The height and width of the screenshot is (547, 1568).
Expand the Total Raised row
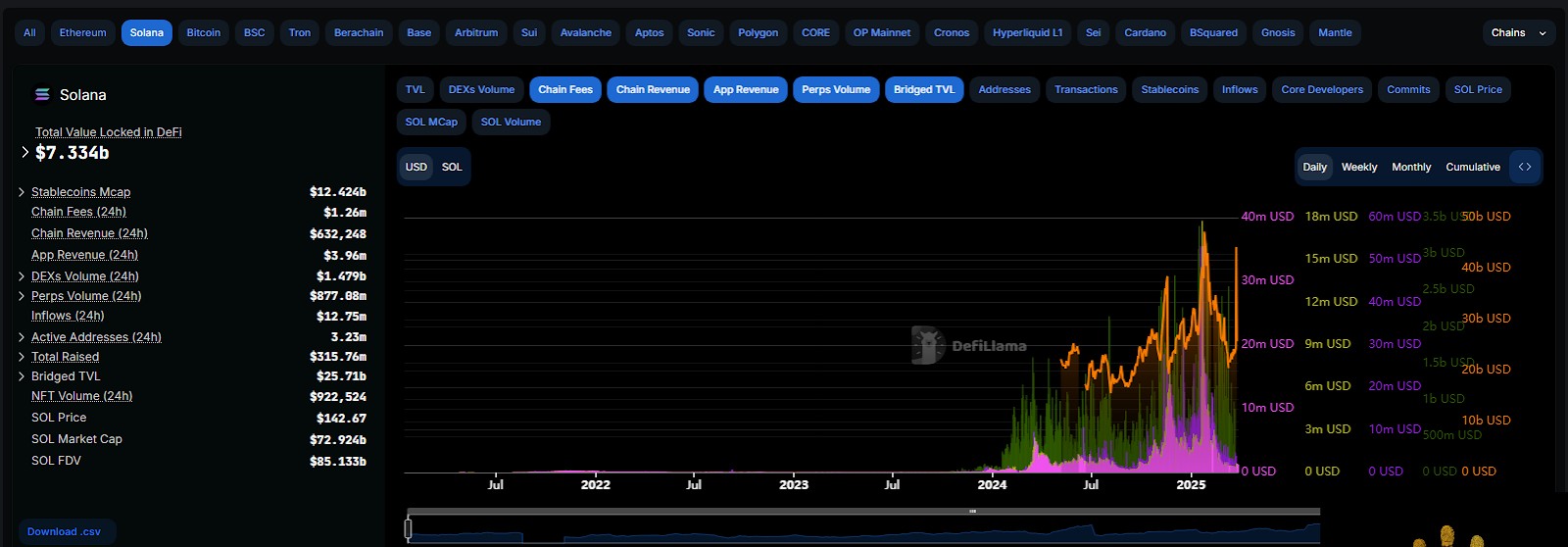click(22, 357)
